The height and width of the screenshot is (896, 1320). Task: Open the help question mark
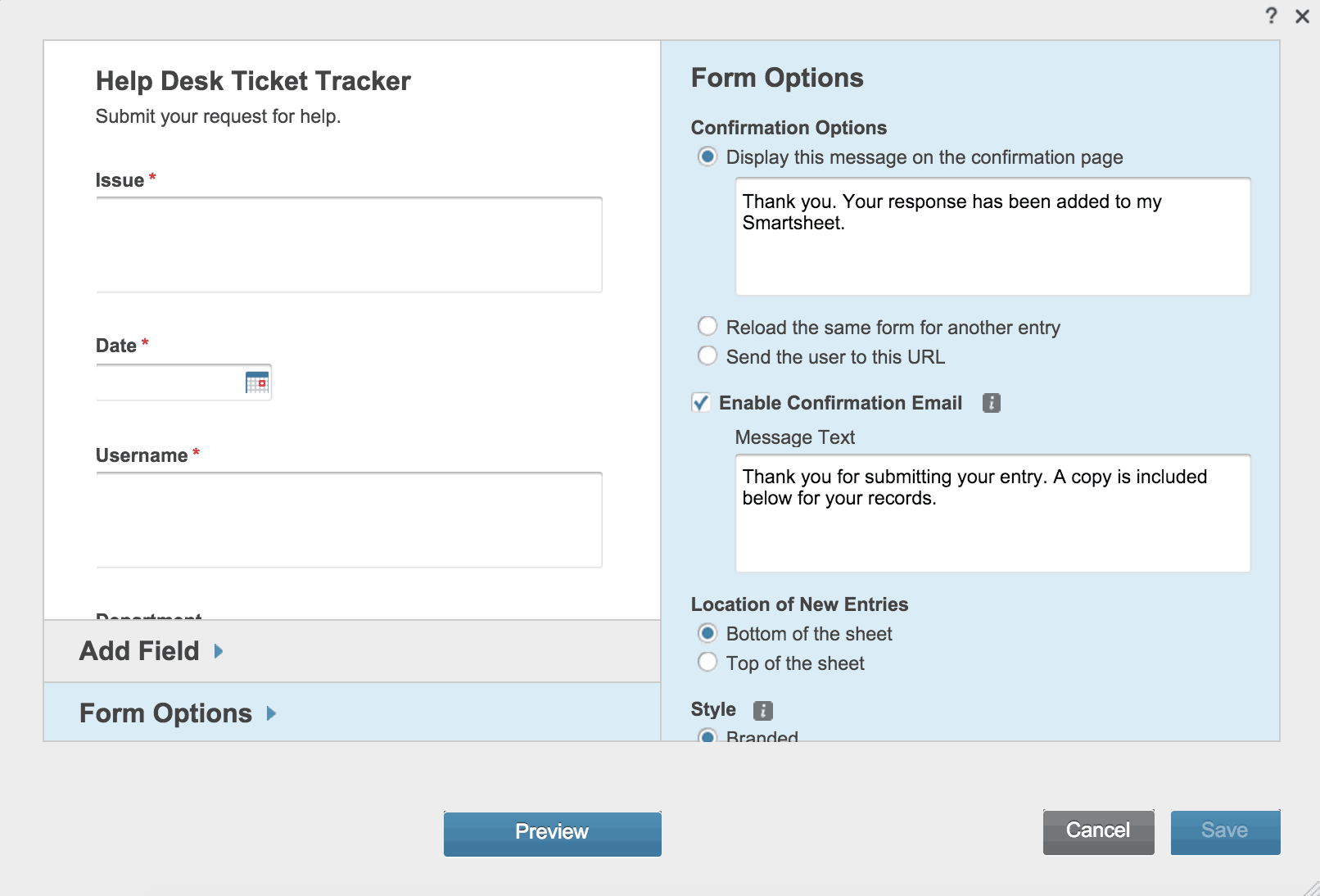pos(1271,16)
